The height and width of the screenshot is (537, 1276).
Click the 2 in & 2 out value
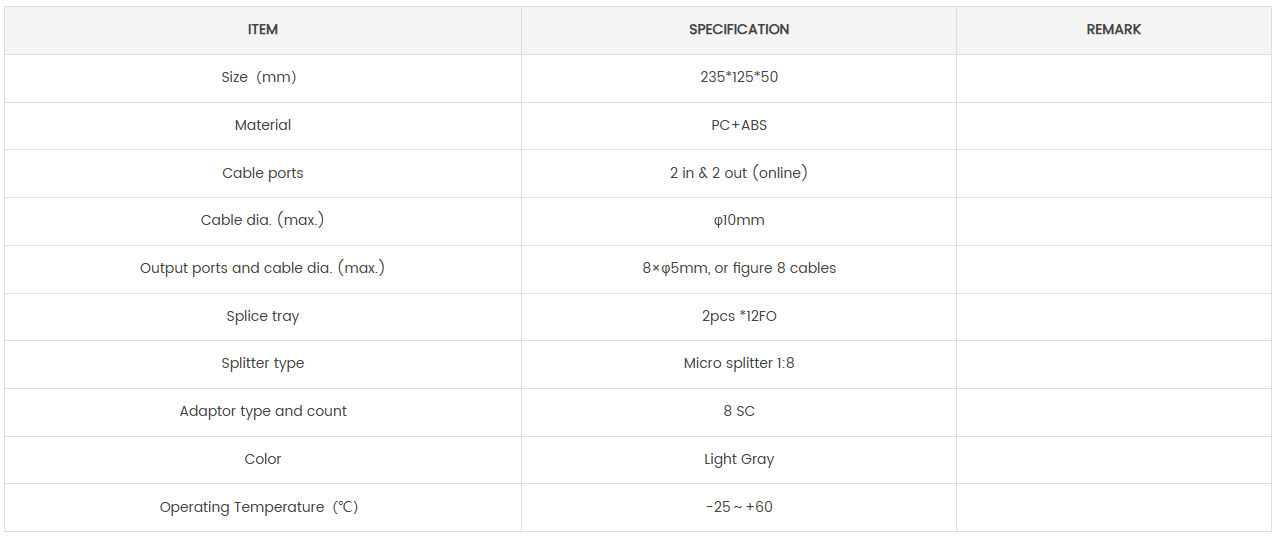coord(739,173)
